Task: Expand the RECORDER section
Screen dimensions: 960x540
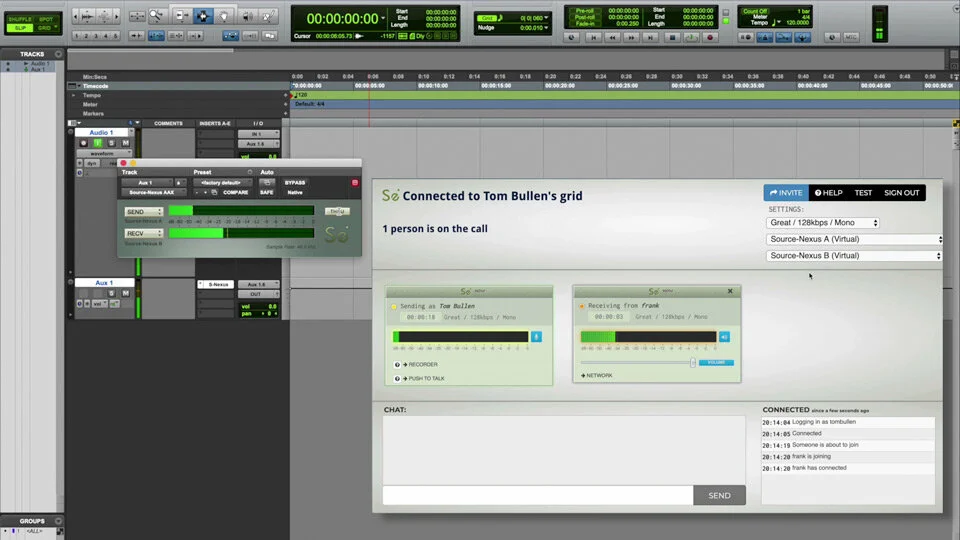Action: click(x=419, y=364)
